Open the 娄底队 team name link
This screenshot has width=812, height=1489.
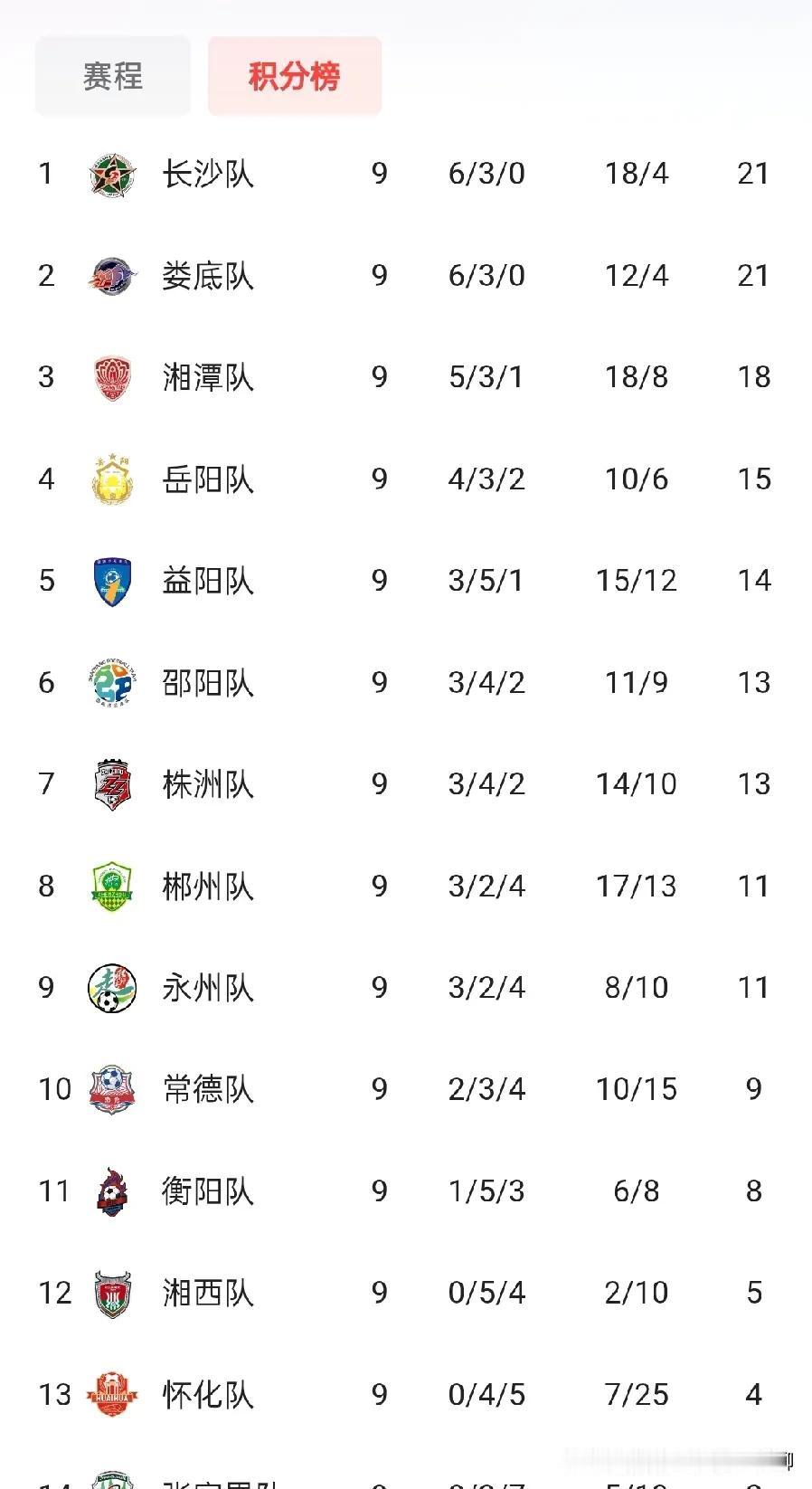tap(208, 276)
